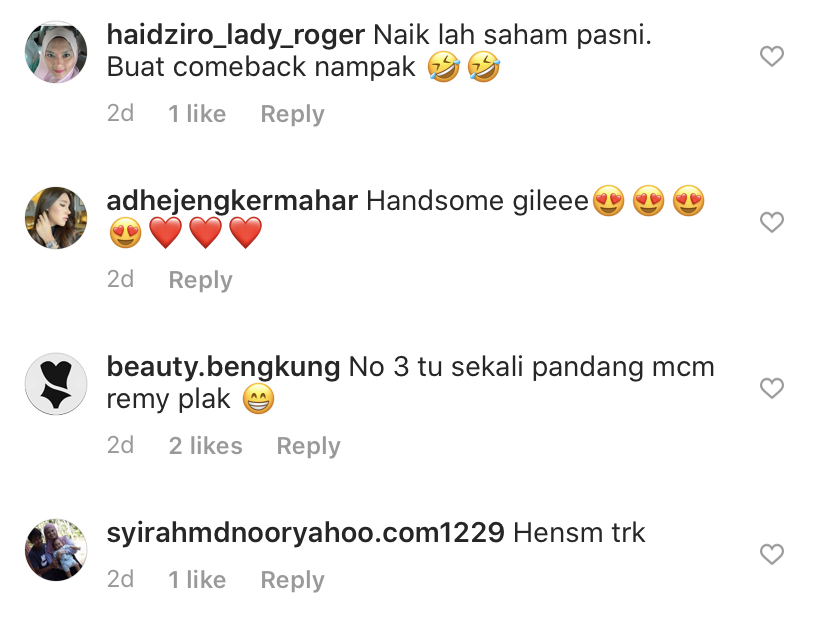Image resolution: width=828 pixels, height=629 pixels.
Task: Open username syirahmdnooryahoo.com1229
Action: (306, 533)
